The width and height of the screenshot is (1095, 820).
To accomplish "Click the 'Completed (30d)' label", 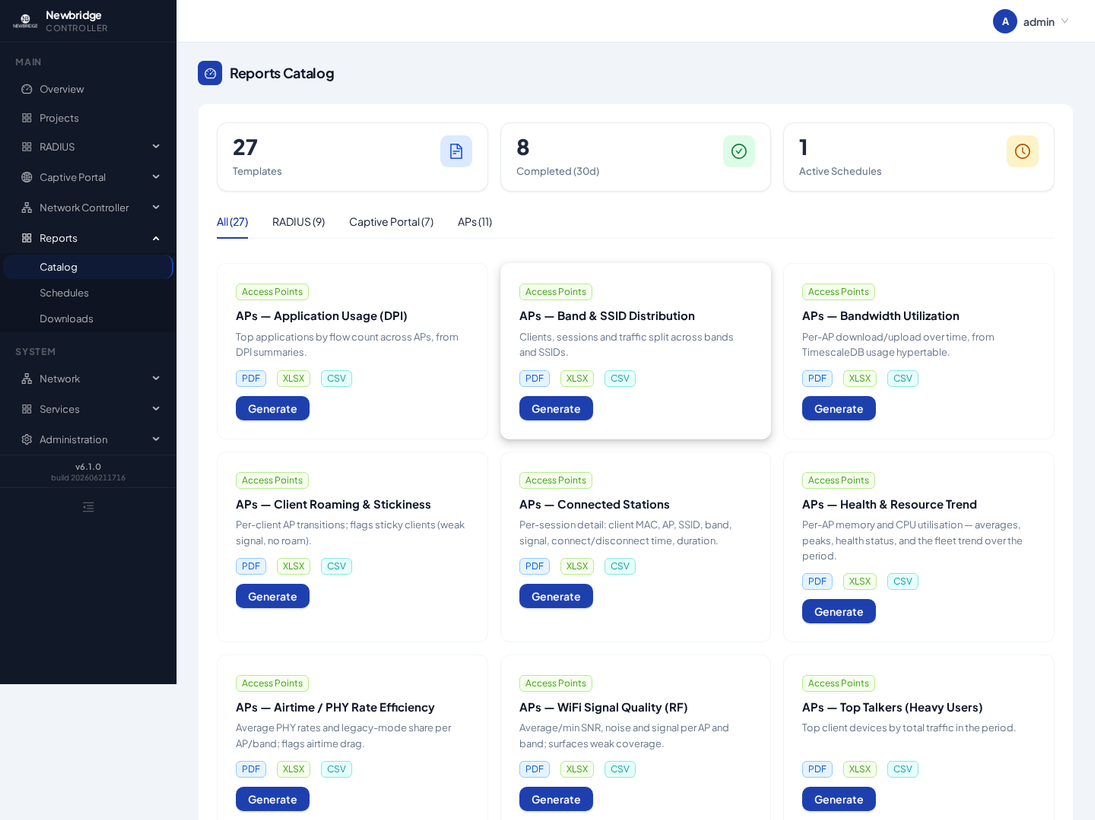I will [x=557, y=171].
